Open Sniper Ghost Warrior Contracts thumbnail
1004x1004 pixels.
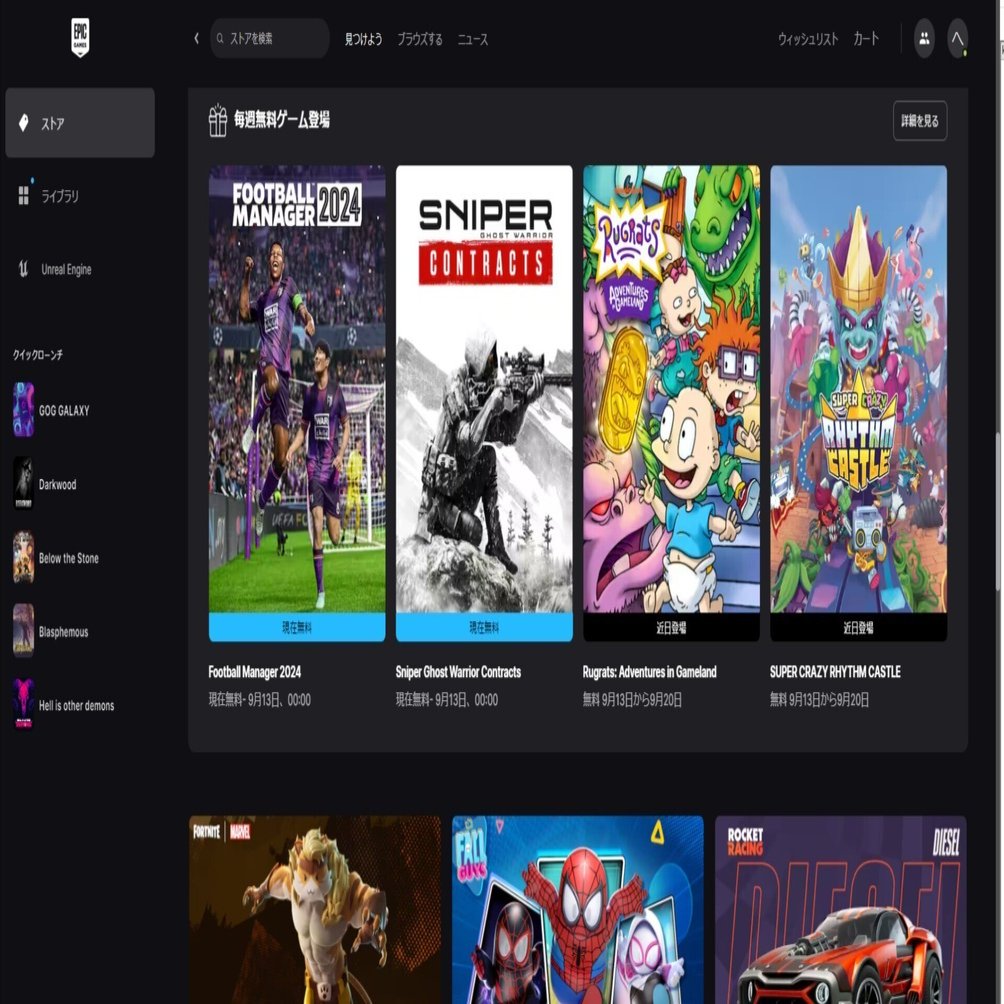tap(483, 402)
